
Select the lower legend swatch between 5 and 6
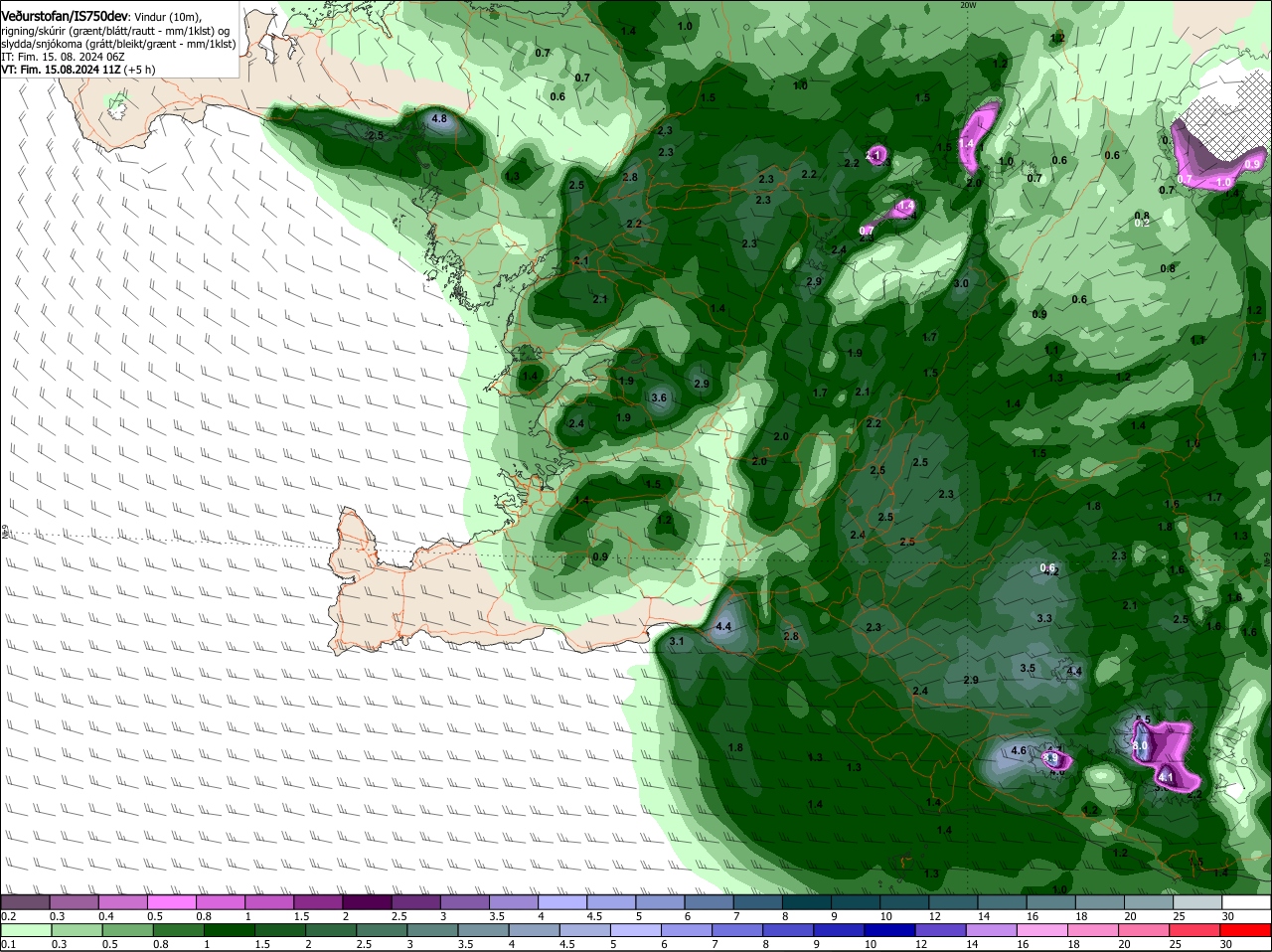click(x=636, y=930)
